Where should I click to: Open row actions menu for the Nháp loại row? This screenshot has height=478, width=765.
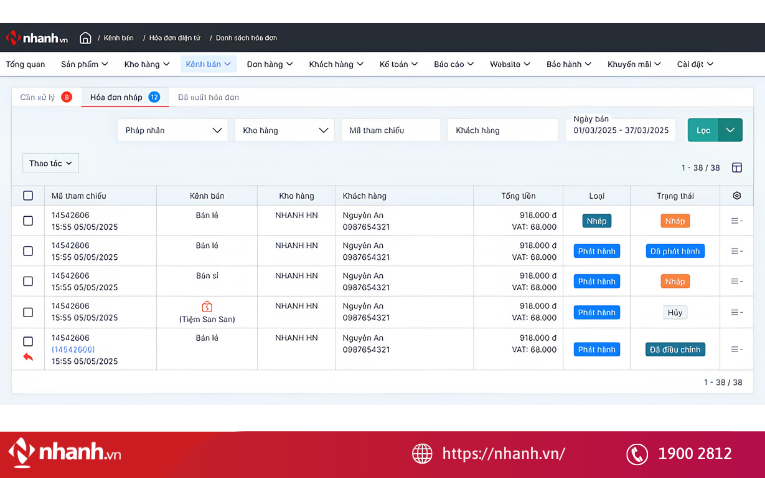point(737,221)
